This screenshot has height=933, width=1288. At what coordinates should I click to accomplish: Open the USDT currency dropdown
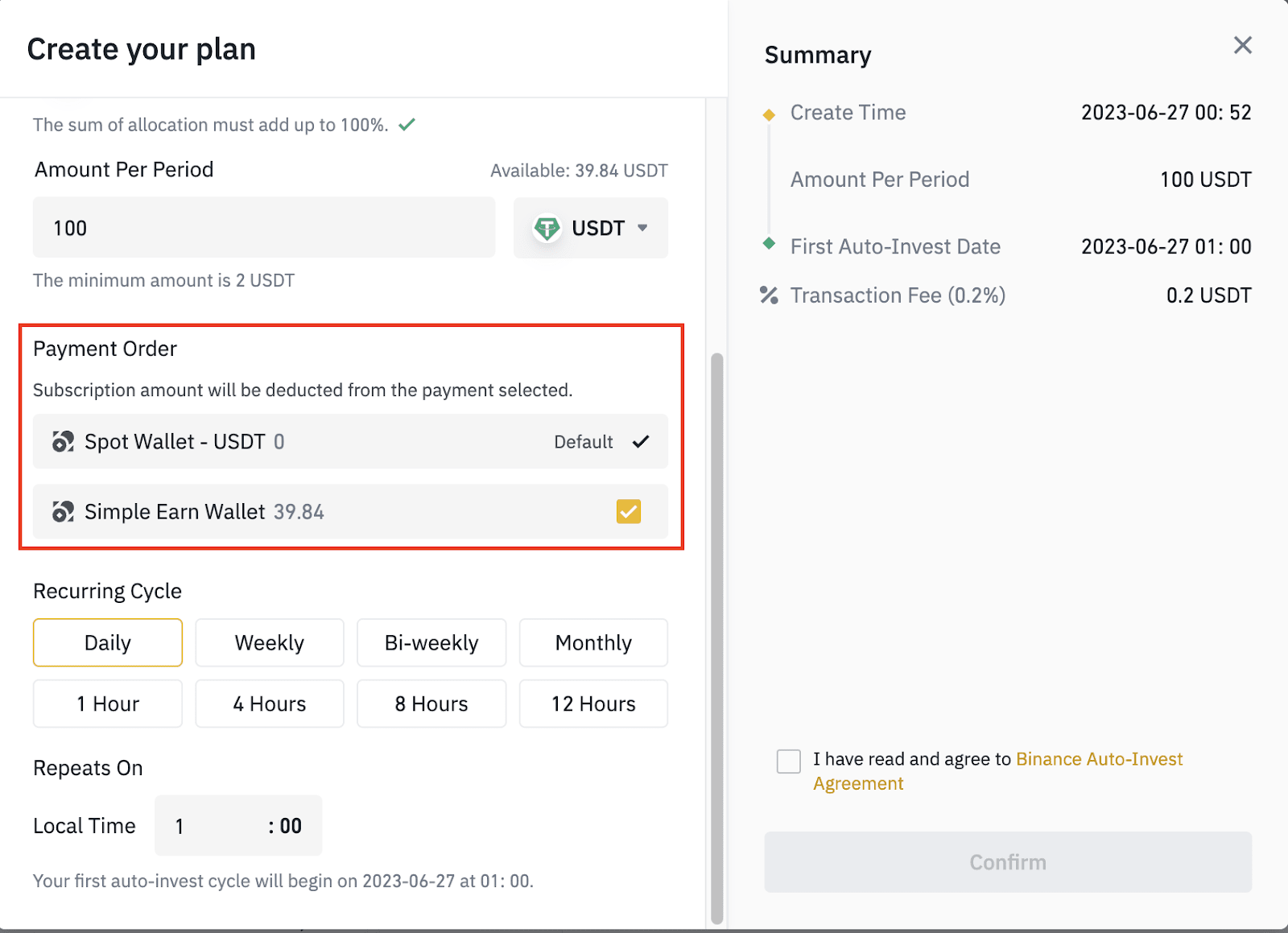tap(591, 228)
